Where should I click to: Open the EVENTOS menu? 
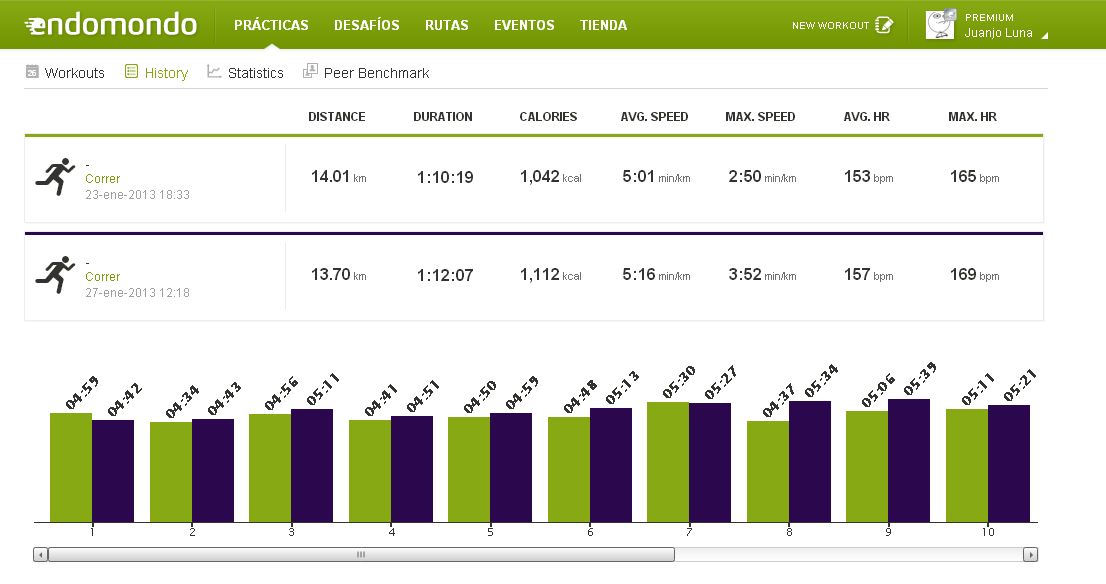(524, 25)
